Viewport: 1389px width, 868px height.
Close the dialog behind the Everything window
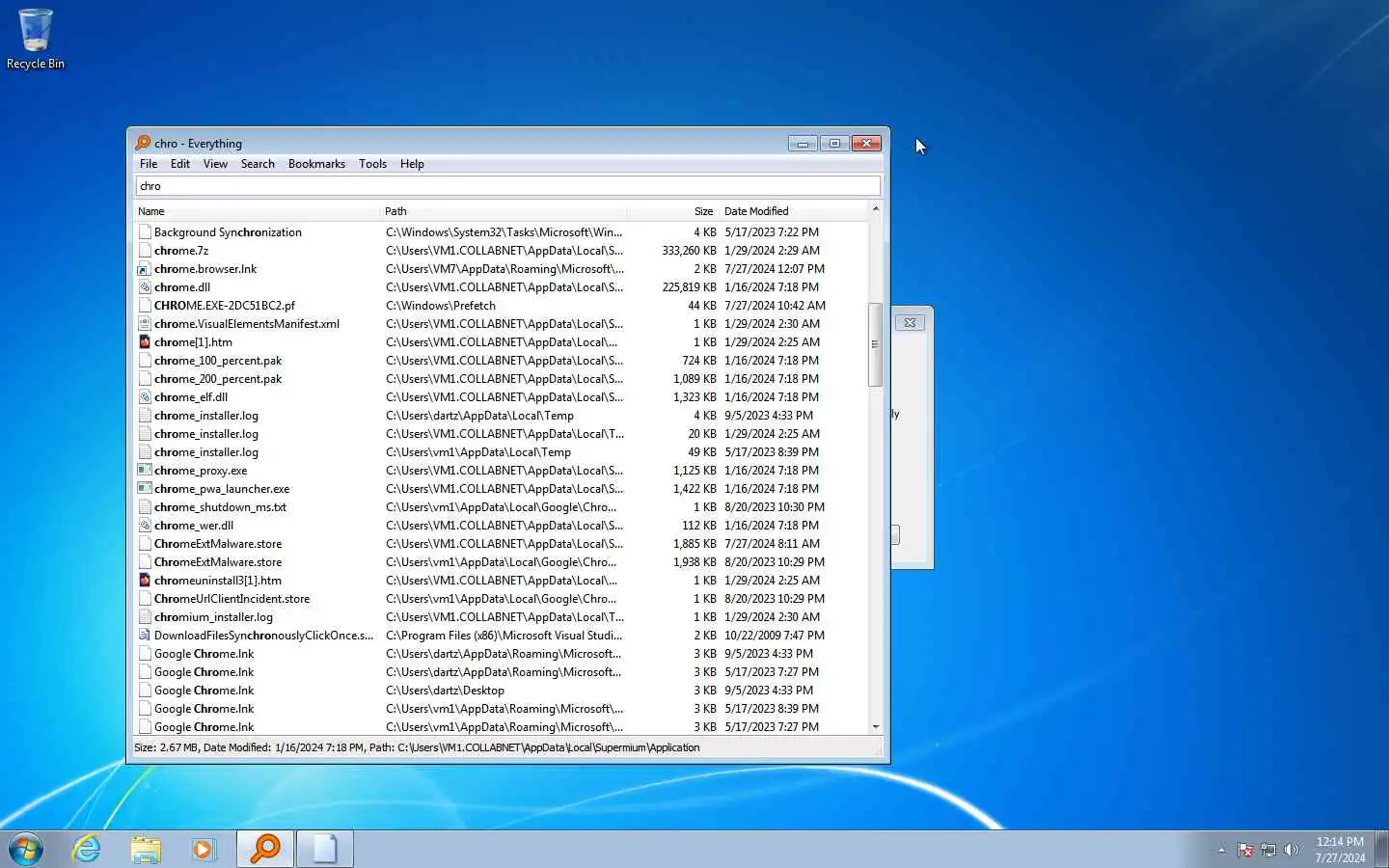910,322
